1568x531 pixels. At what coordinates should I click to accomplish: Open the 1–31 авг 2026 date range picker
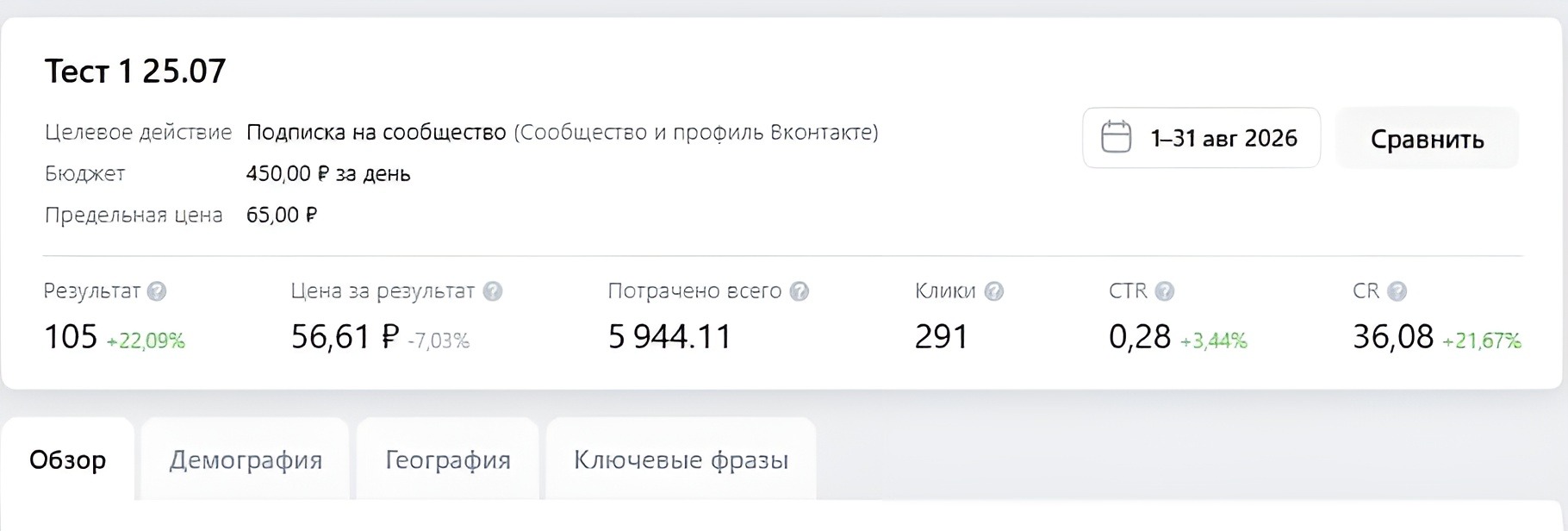point(1201,138)
